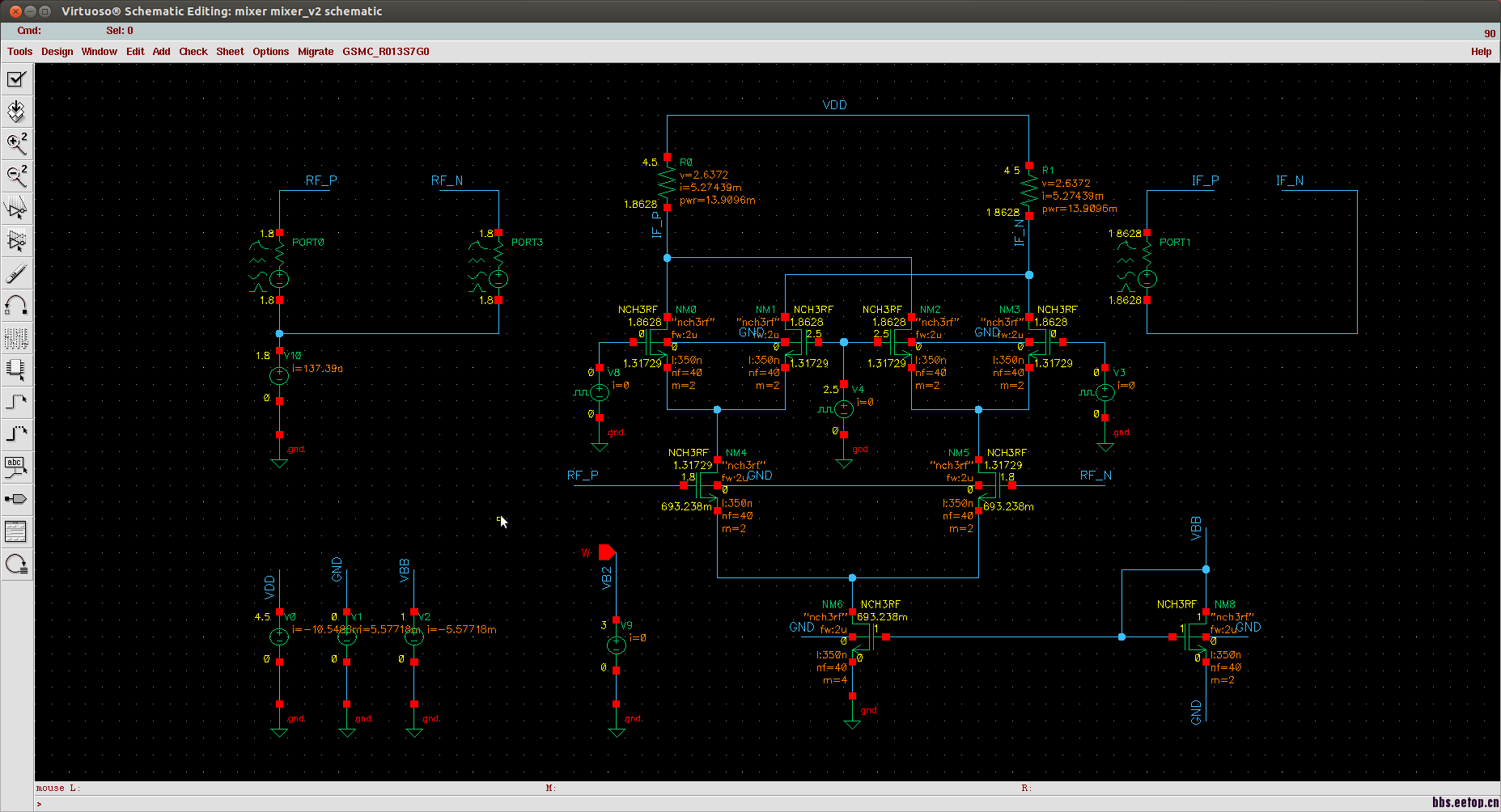The image size is (1501, 812).
Task: Click the Undo arrow icon
Action: pyautogui.click(x=16, y=305)
